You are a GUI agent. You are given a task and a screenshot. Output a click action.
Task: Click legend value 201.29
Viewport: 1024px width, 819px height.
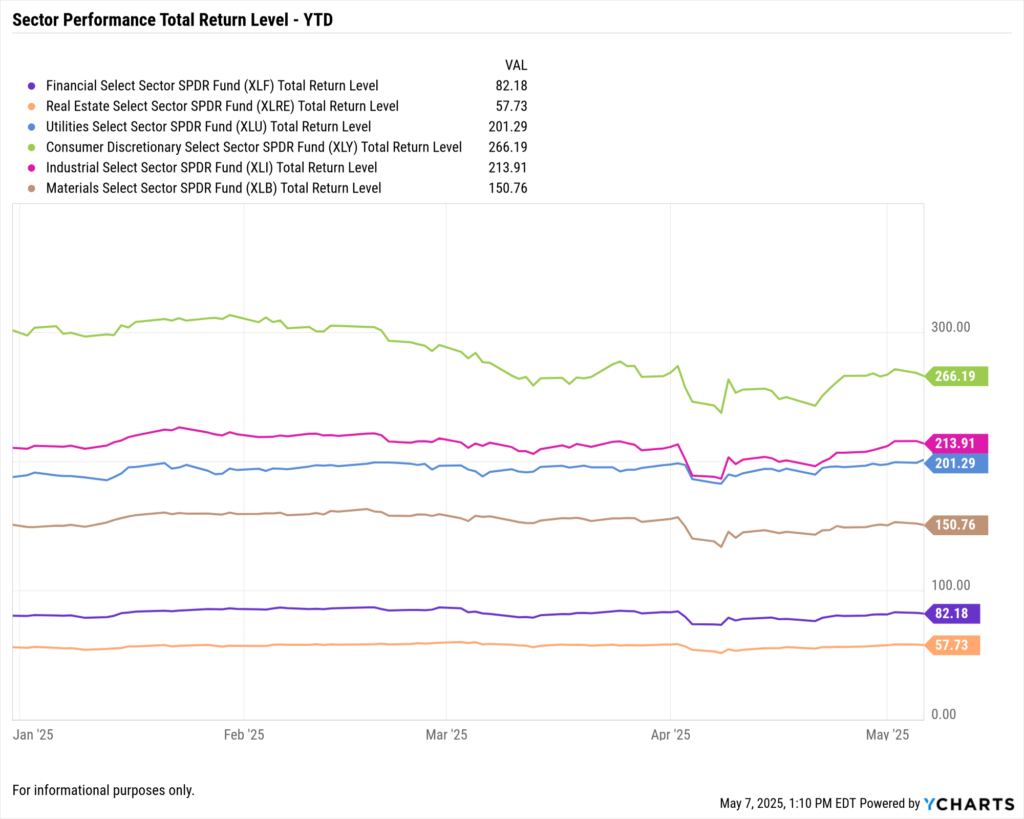pyautogui.click(x=508, y=127)
